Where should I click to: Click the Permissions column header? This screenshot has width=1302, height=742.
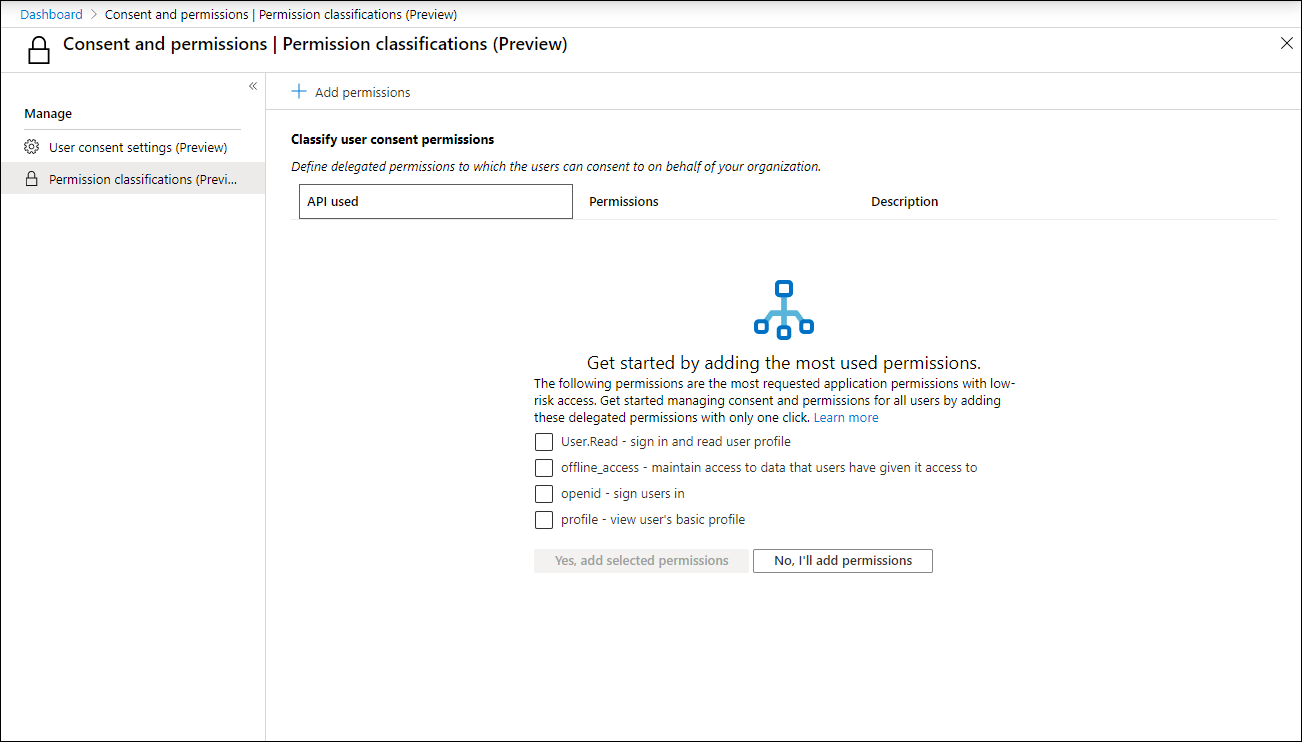(624, 202)
